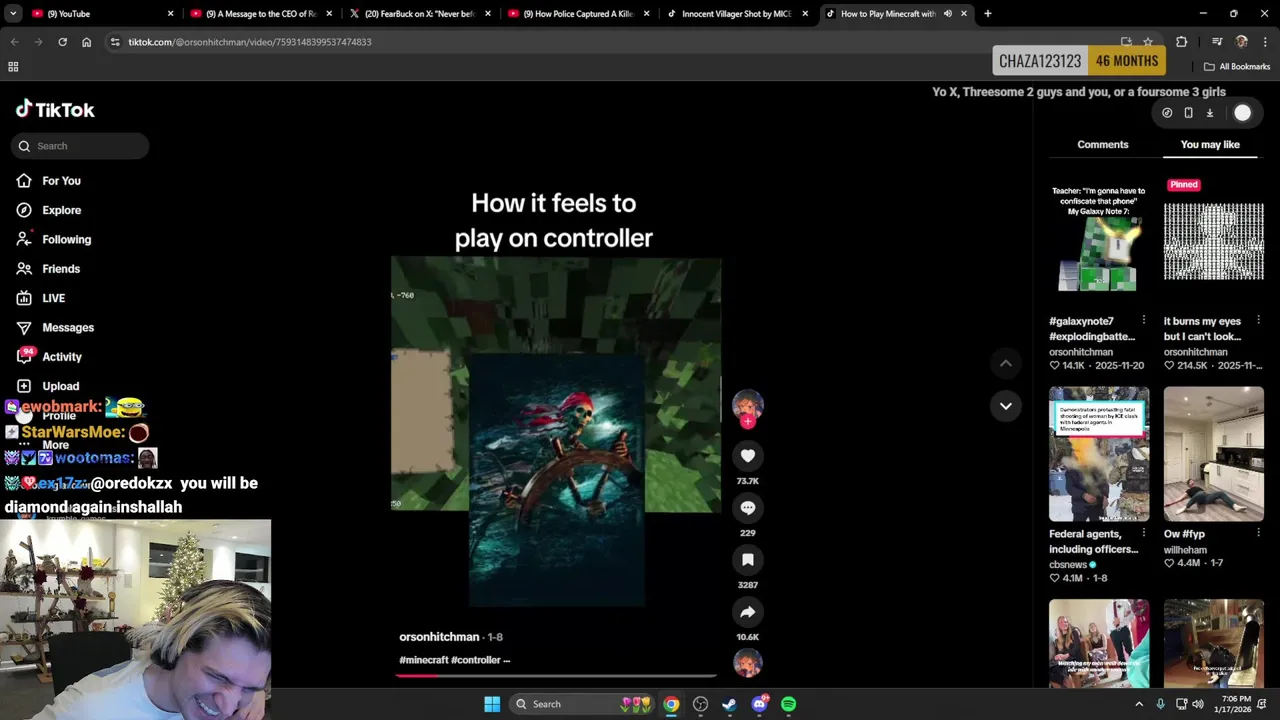Image resolution: width=1280 pixels, height=720 pixels.
Task: Open TikTok Messages
Action: click(68, 327)
